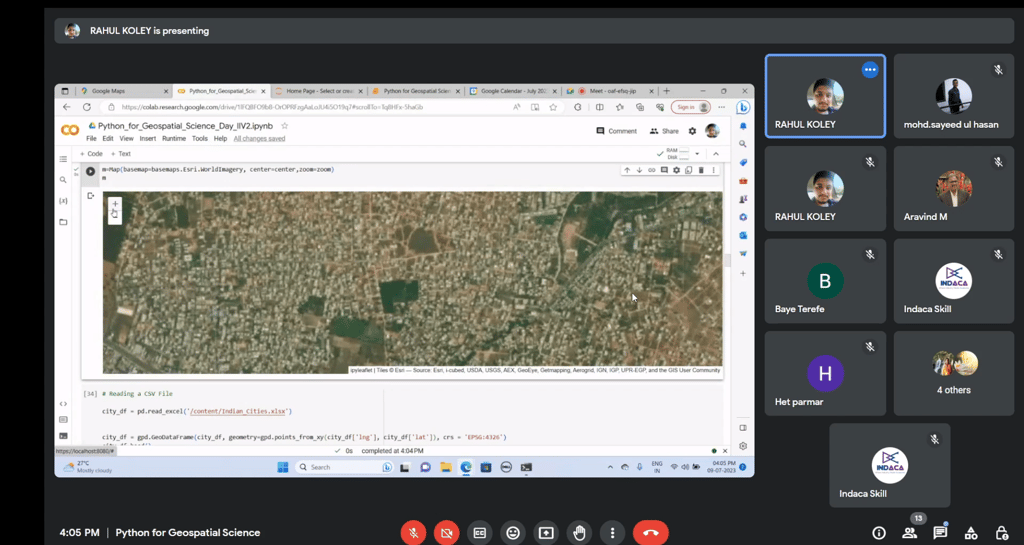Viewport: 1024px width, 545px height.
Task: Open the Edit menu in Colab
Action: click(x=108, y=138)
